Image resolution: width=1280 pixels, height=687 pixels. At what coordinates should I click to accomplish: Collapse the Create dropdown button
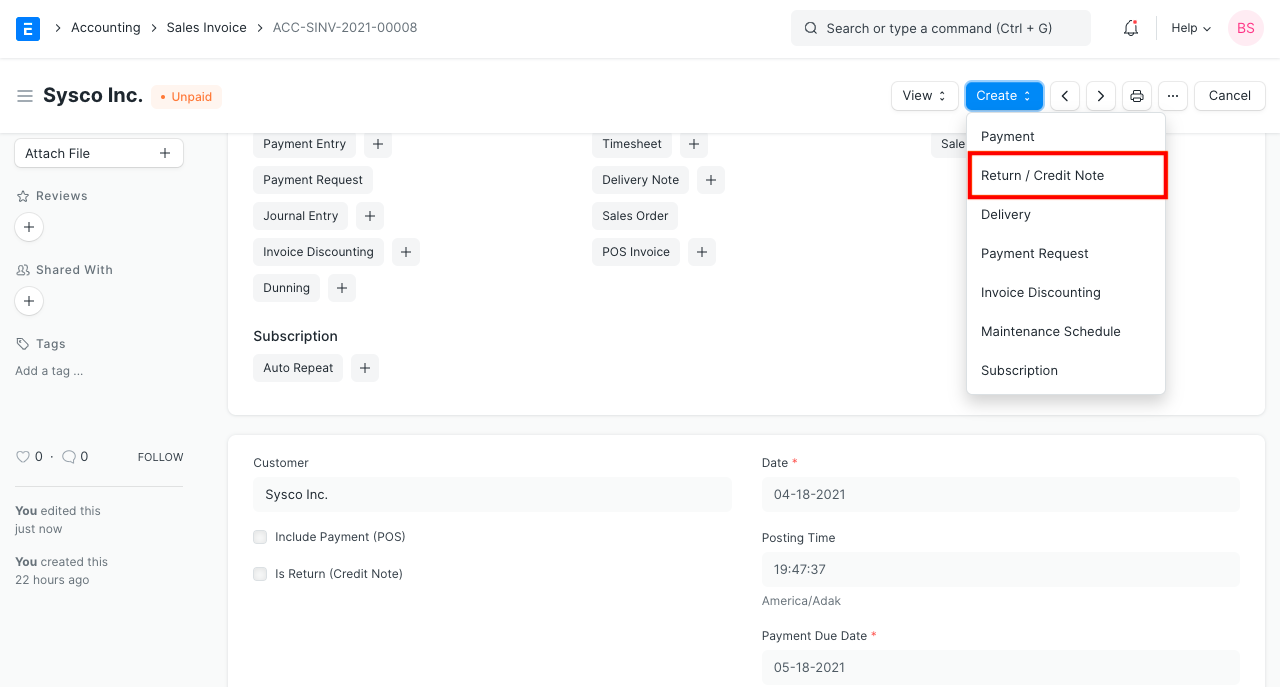(x=1004, y=96)
